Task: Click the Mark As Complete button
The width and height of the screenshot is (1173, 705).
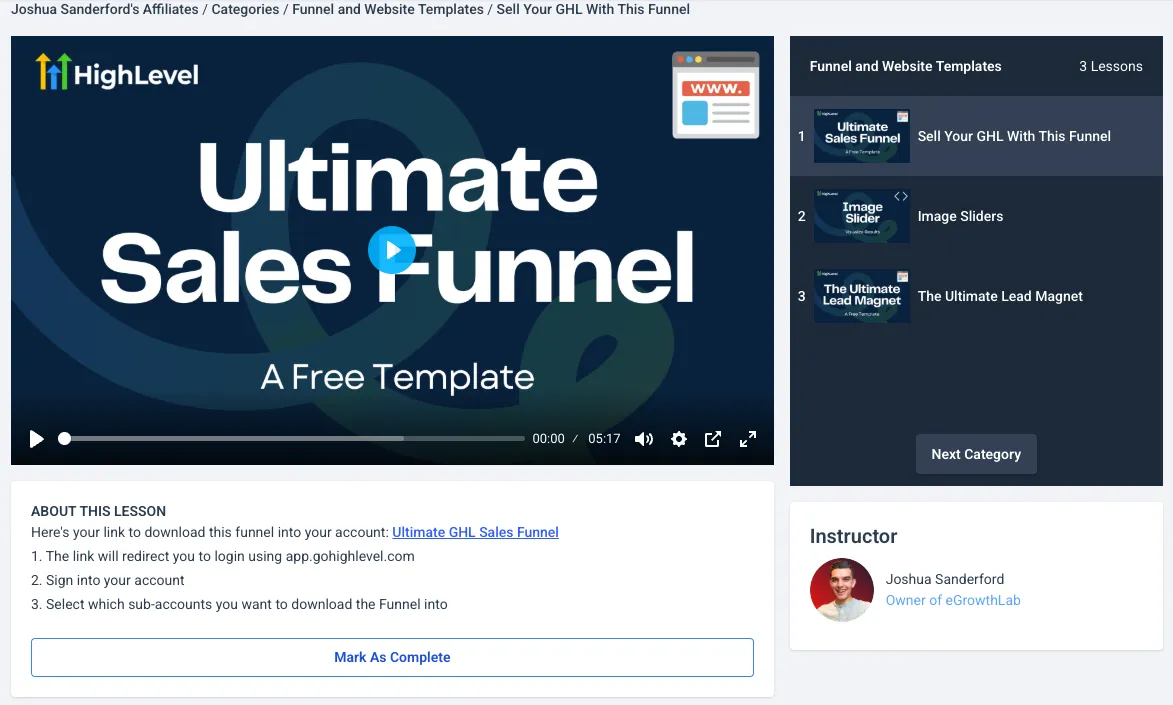Action: [392, 657]
